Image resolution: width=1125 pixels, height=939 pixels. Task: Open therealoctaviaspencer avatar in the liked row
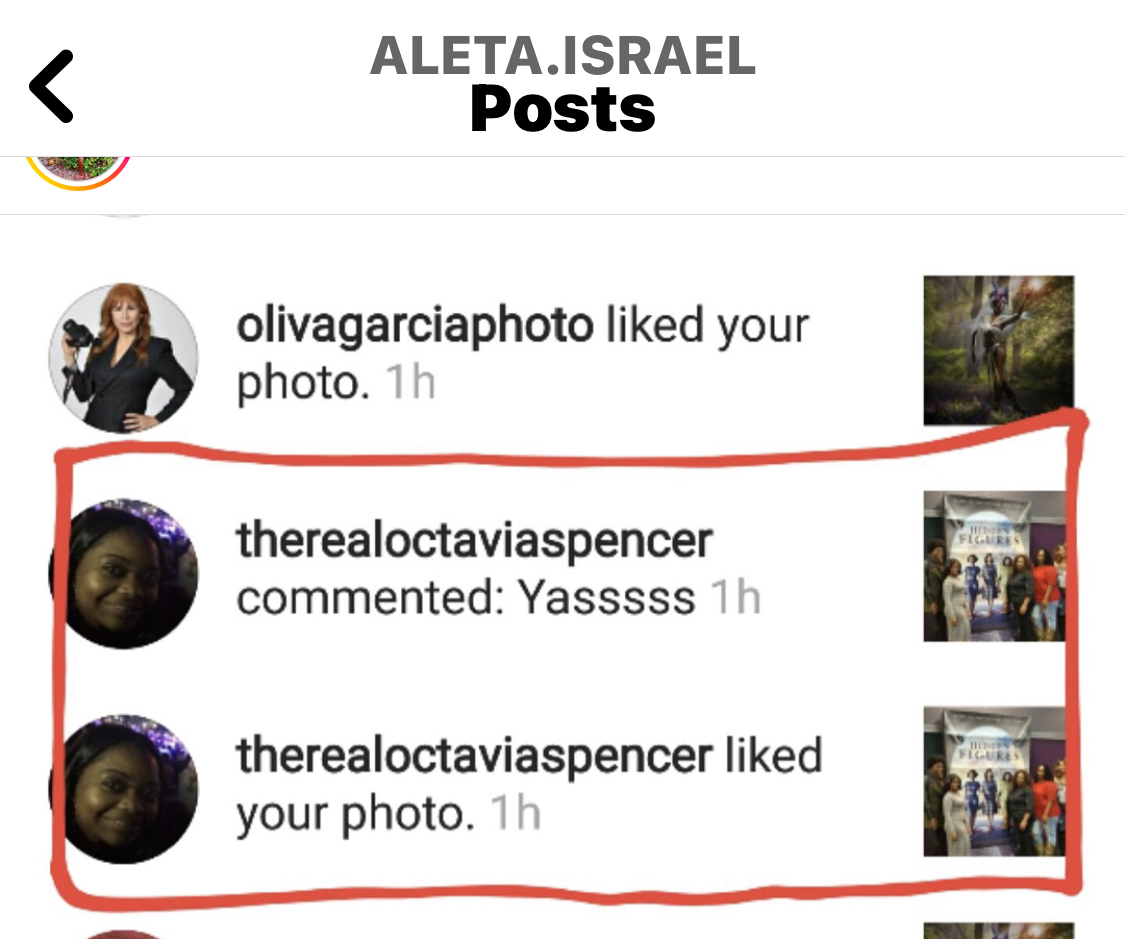[x=123, y=788]
